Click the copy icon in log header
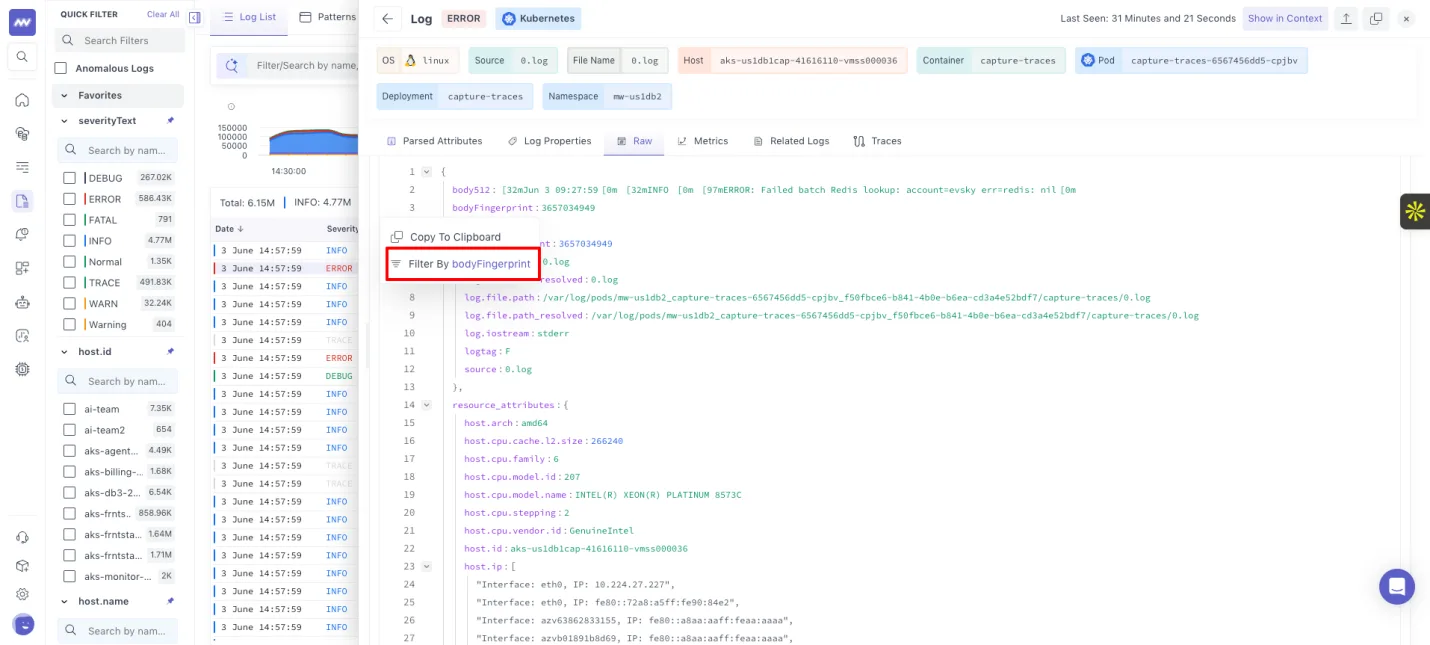Screen dimensions: 1430x645 pos(1376,19)
